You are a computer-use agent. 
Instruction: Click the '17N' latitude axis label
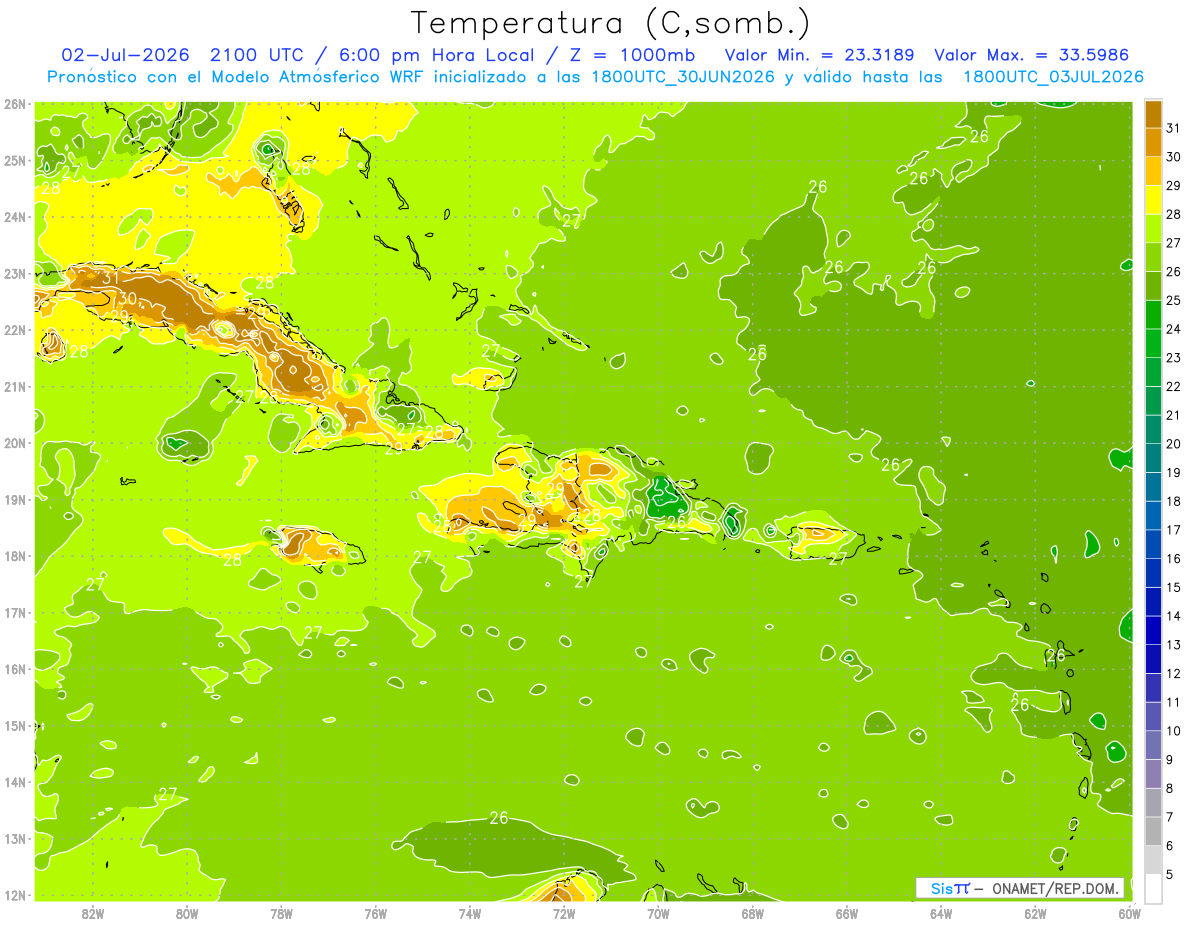tap(14, 613)
